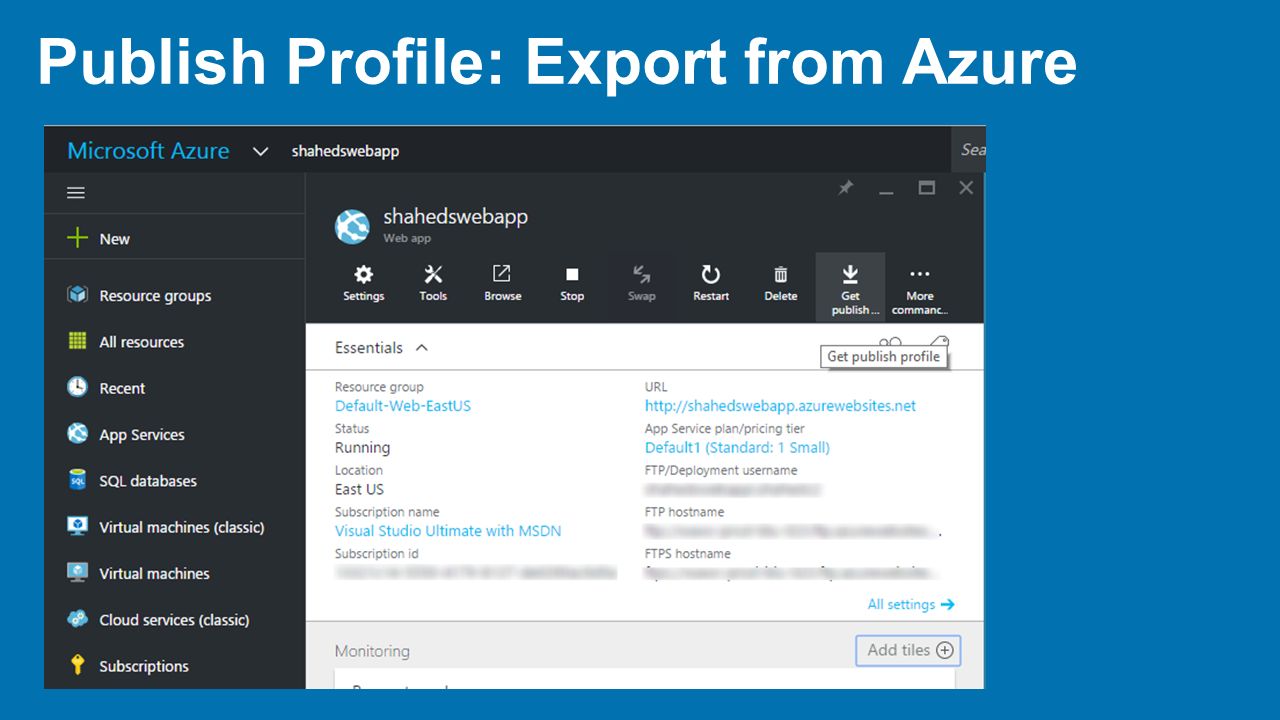
Task: Click Browse to open the site
Action: click(x=502, y=283)
